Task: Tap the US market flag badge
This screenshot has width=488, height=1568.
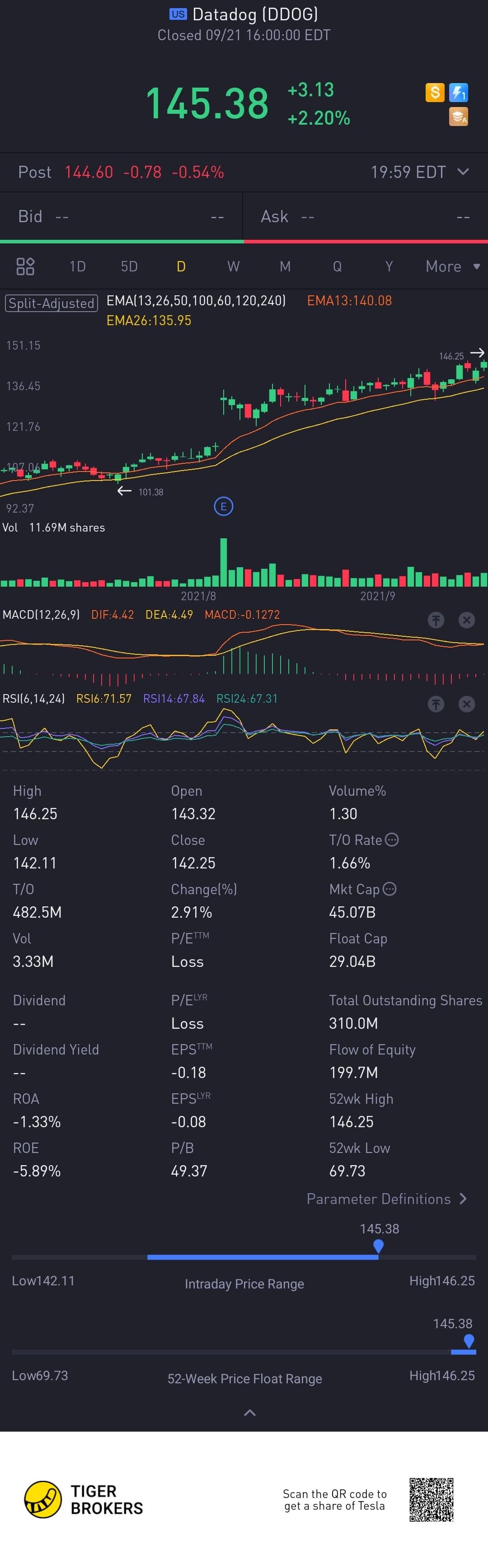Action: click(x=178, y=14)
